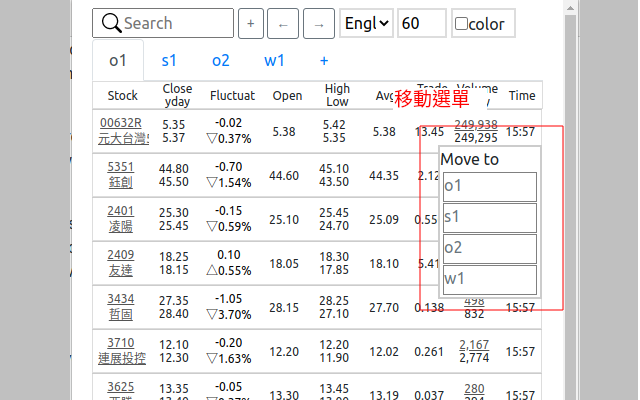Toggle the color checkbox
This screenshot has width=640, height=400.
pyautogui.click(x=461, y=23)
